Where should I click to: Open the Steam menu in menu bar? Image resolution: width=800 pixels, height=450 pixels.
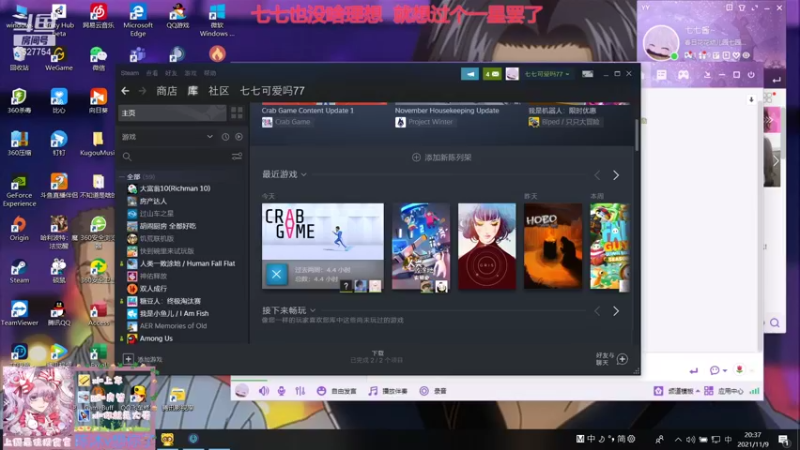(x=130, y=73)
